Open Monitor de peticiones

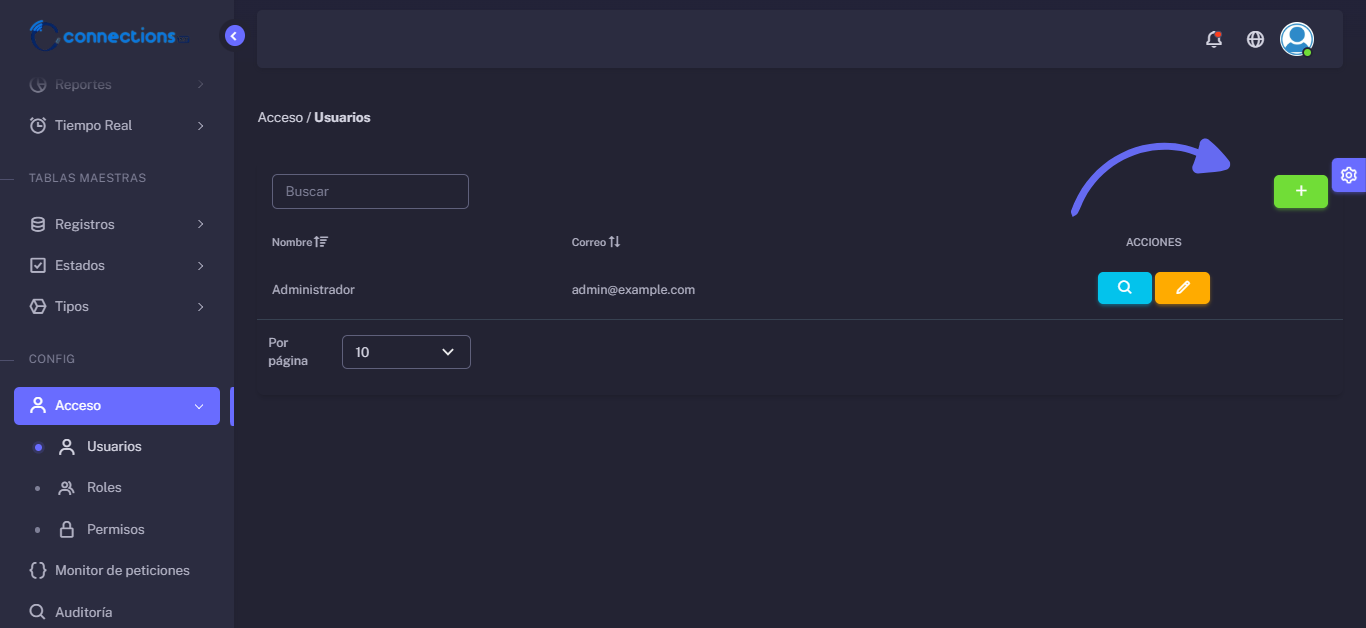point(117,570)
